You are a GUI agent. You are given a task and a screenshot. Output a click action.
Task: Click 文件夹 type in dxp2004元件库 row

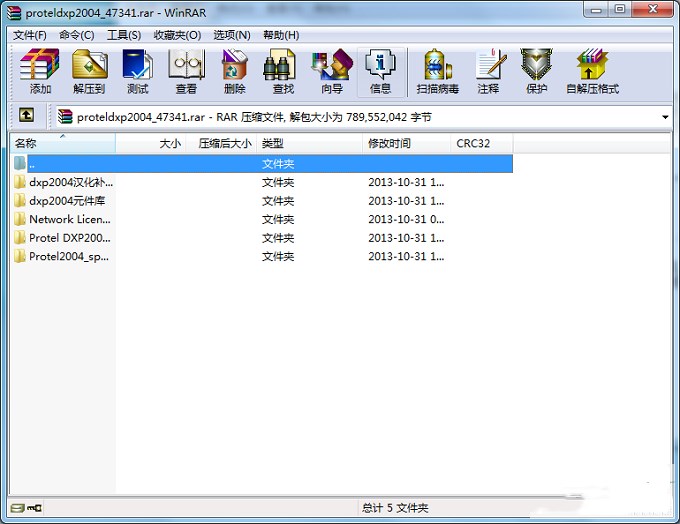(x=278, y=201)
